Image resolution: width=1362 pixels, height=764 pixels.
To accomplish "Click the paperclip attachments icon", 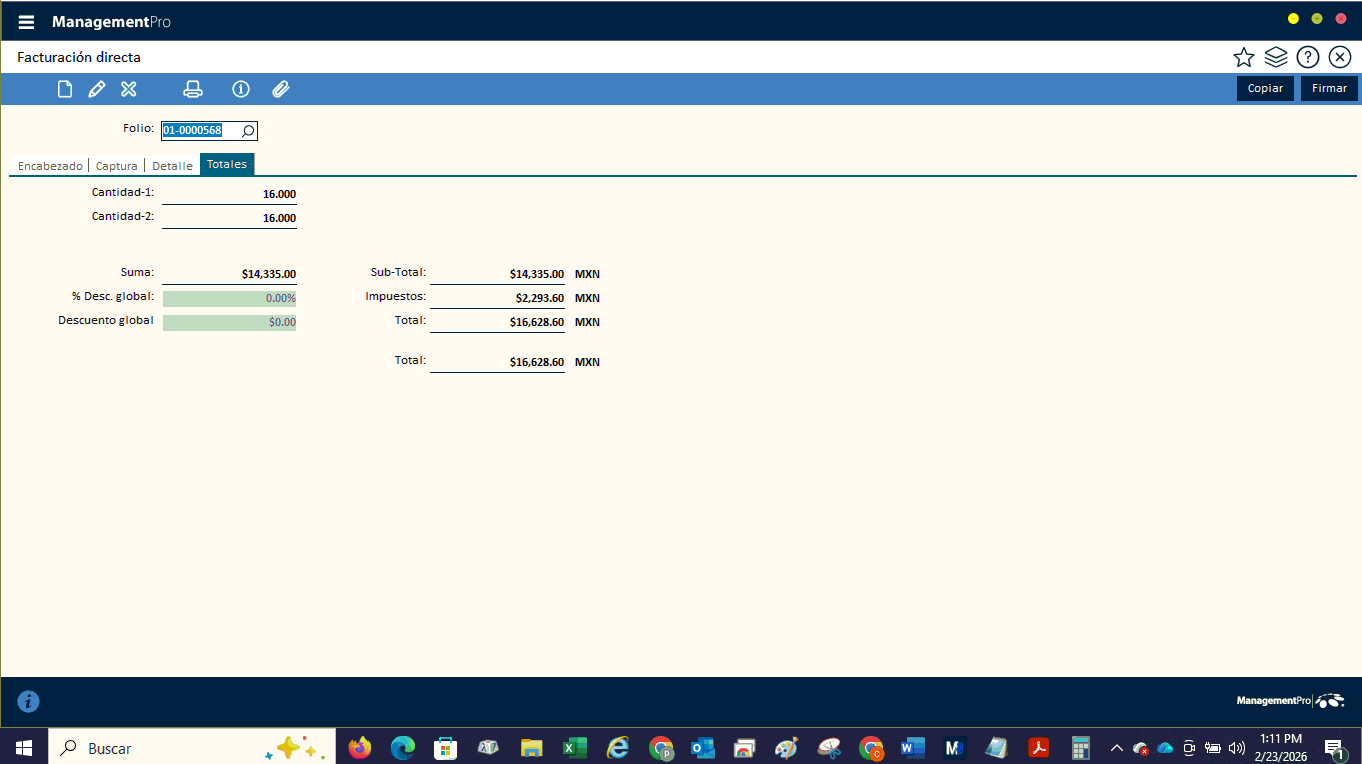I will [280, 89].
